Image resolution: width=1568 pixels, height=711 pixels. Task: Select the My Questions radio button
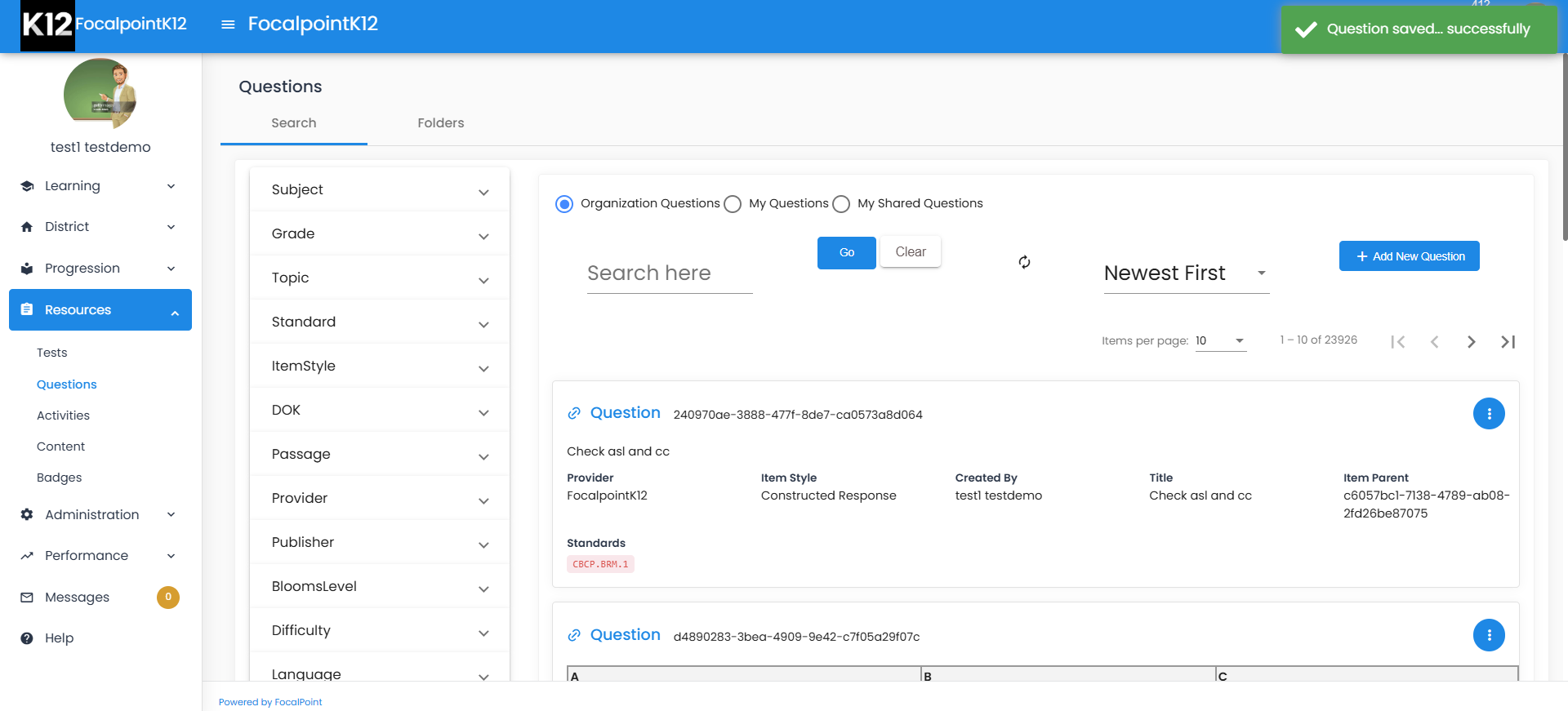click(x=733, y=204)
